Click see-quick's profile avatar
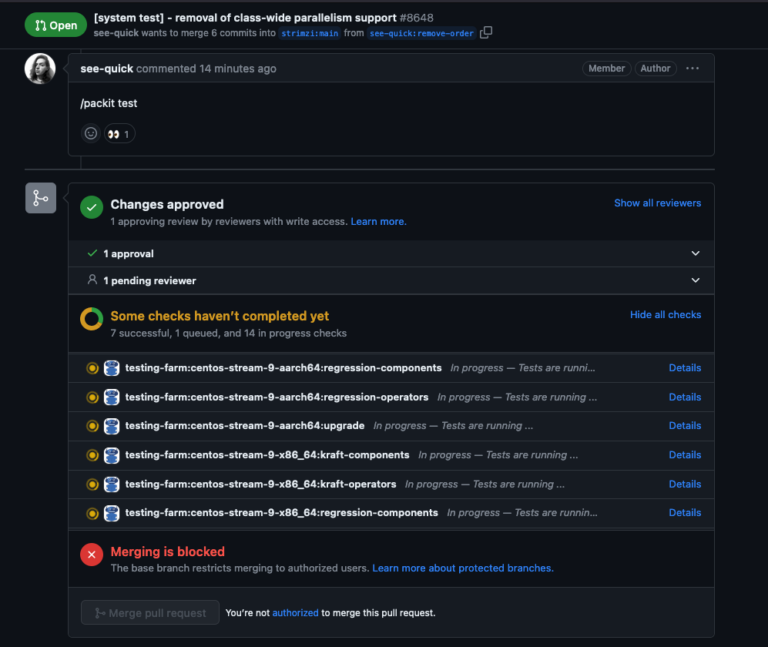The image size is (768, 647). tap(40, 69)
